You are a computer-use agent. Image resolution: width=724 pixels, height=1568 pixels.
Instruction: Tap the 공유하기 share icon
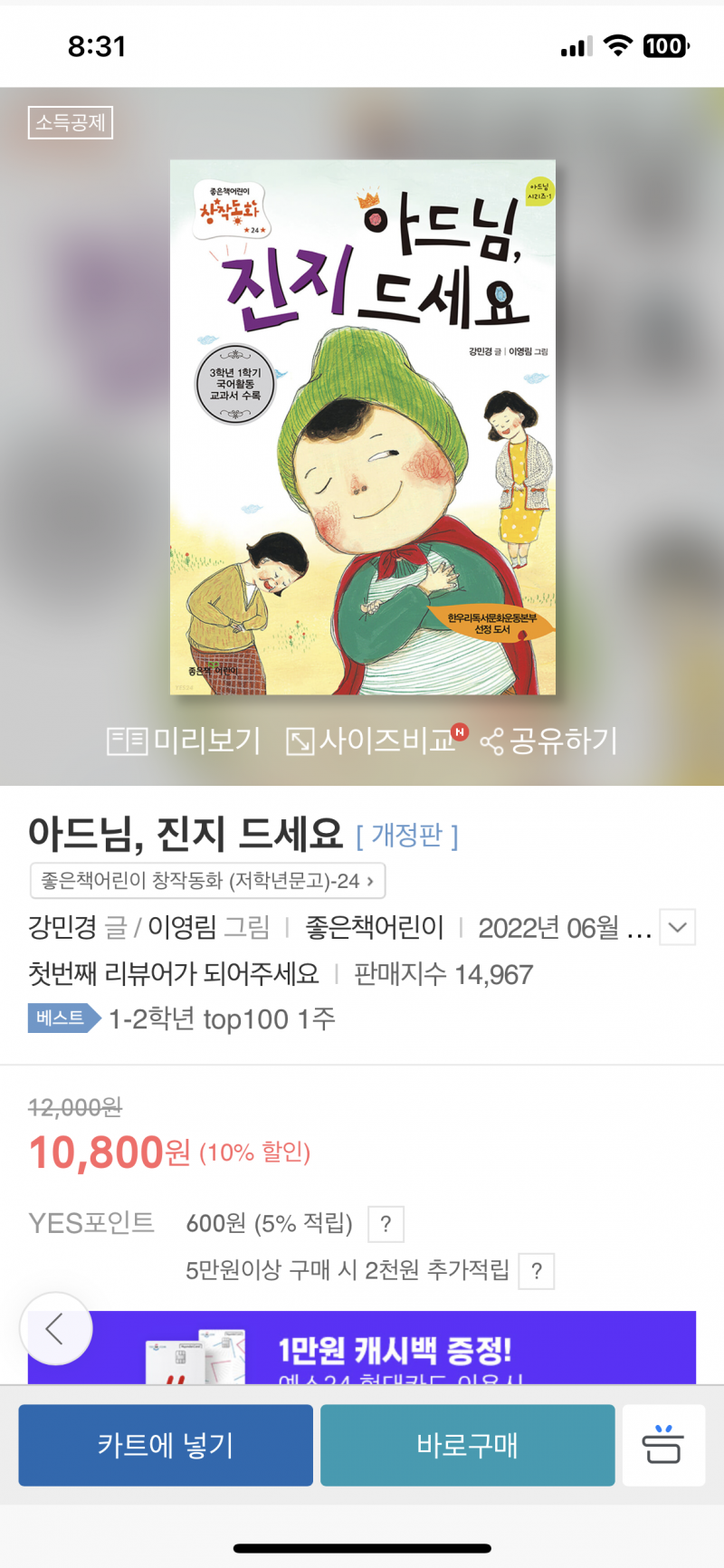[549, 741]
